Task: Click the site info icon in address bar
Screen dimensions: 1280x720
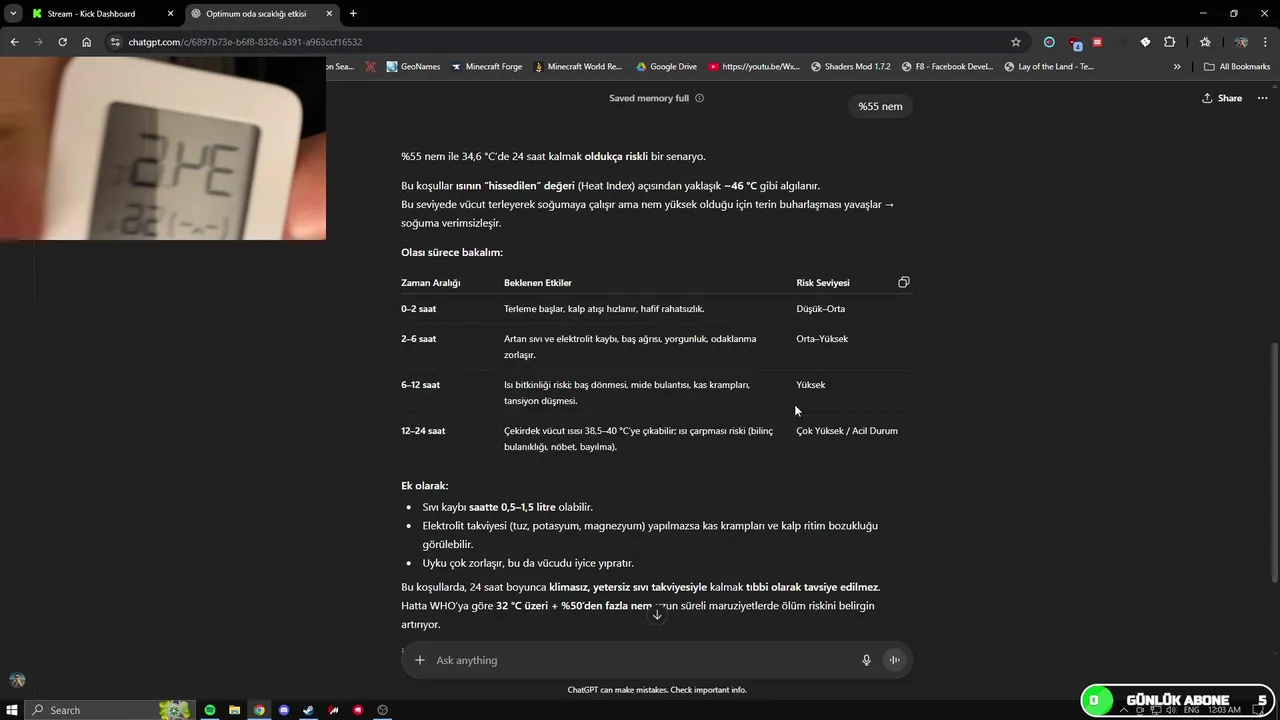Action: point(115,42)
